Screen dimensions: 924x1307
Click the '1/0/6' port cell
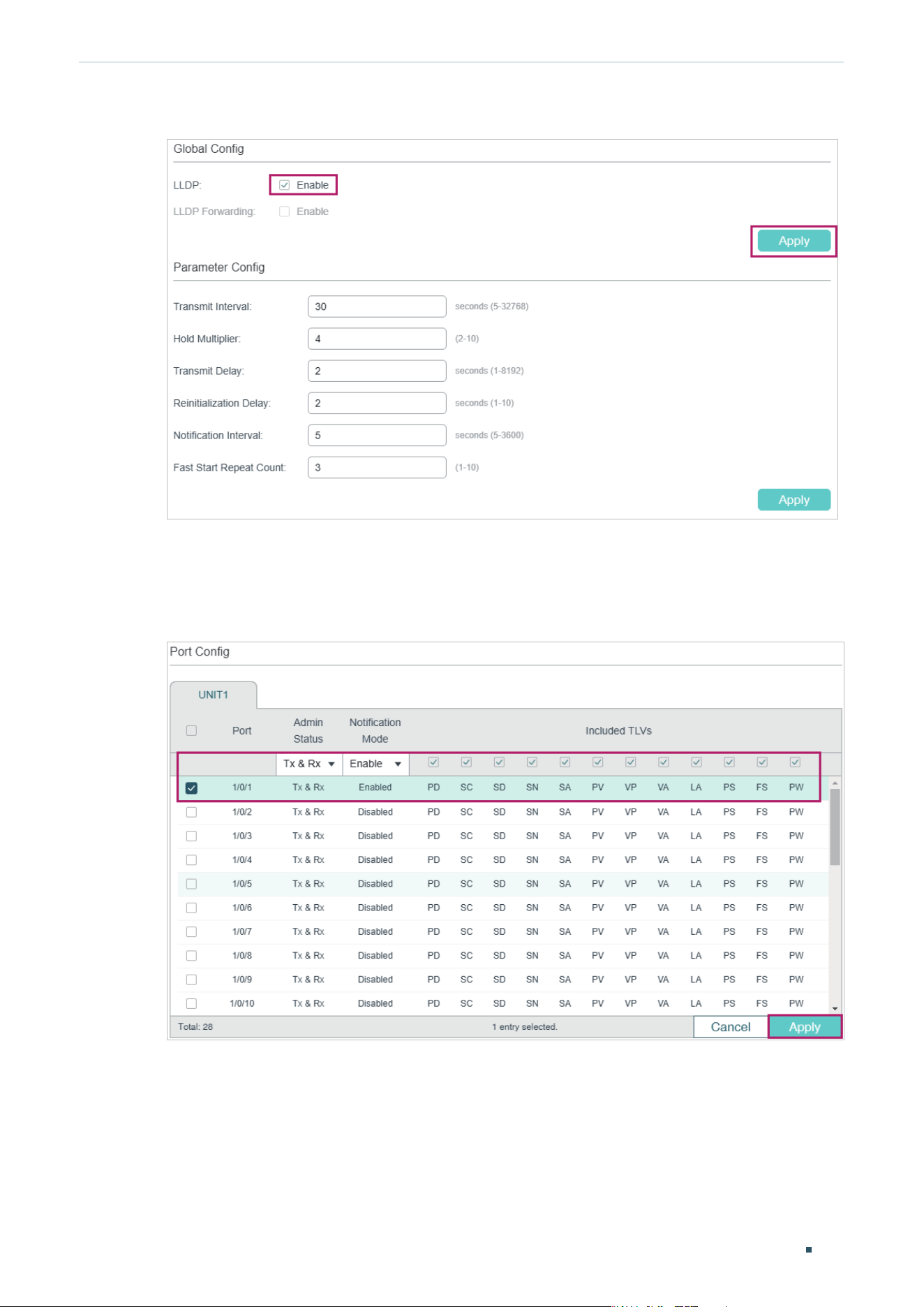tap(241, 908)
